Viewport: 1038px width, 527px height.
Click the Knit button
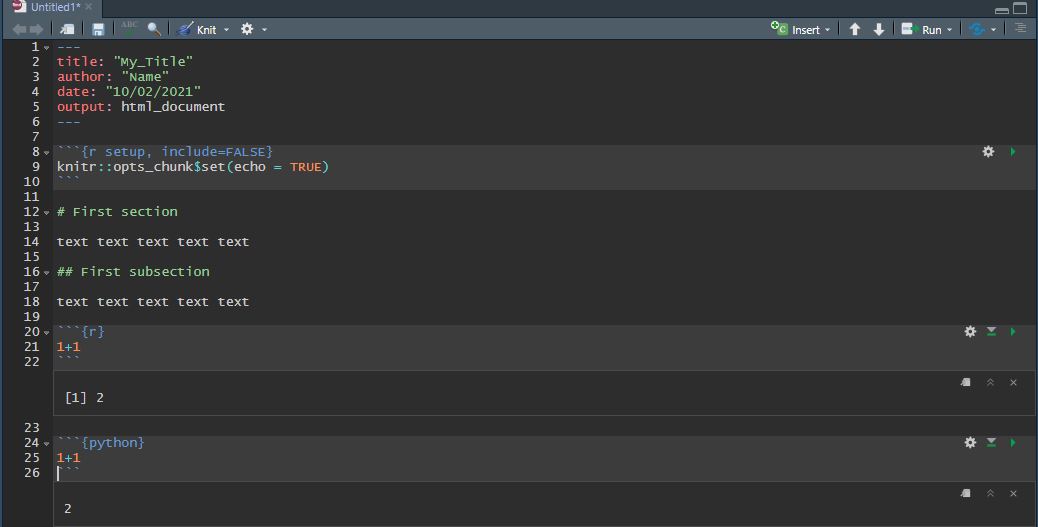coord(198,30)
